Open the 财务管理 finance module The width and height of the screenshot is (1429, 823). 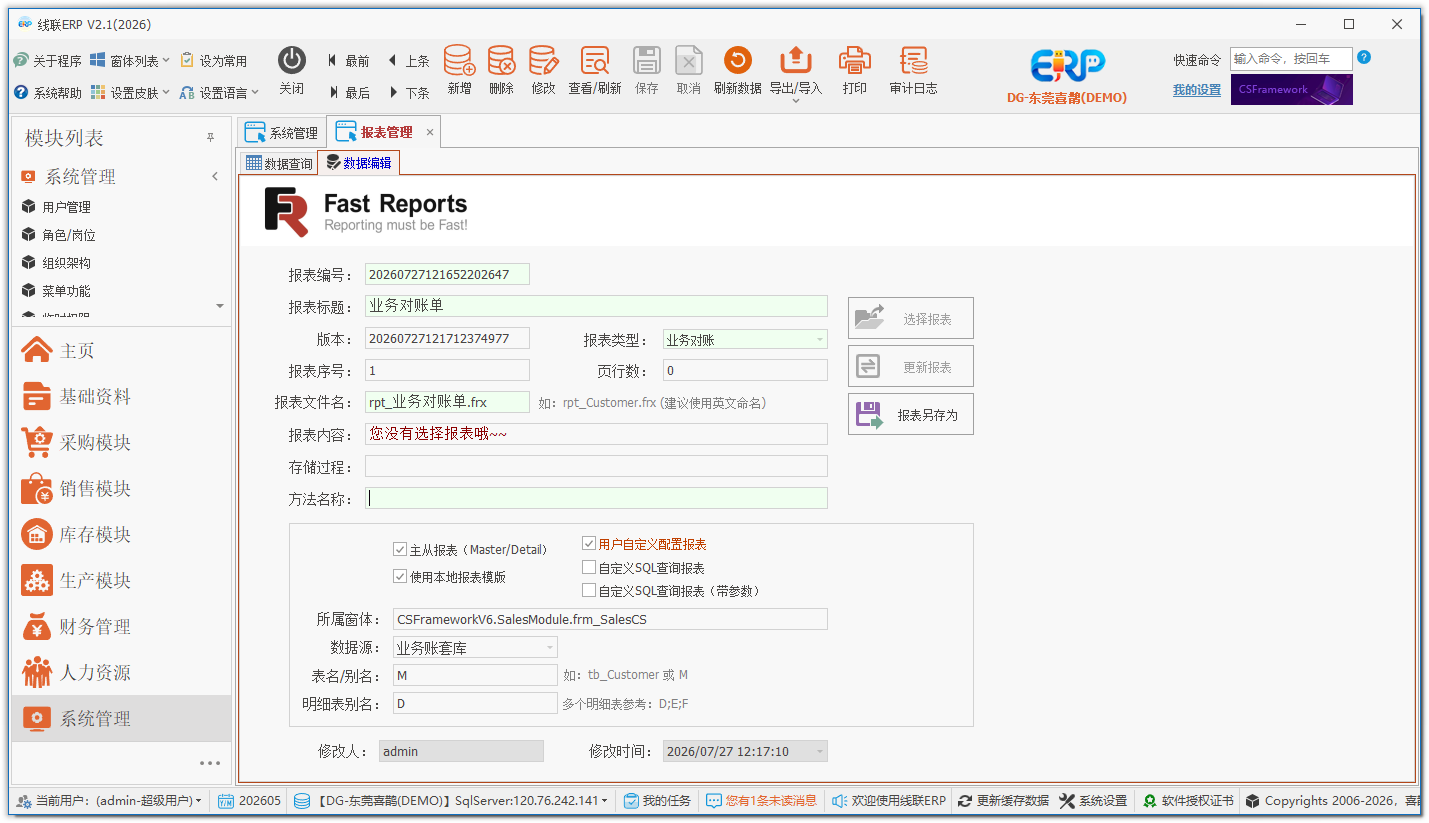click(x=121, y=626)
